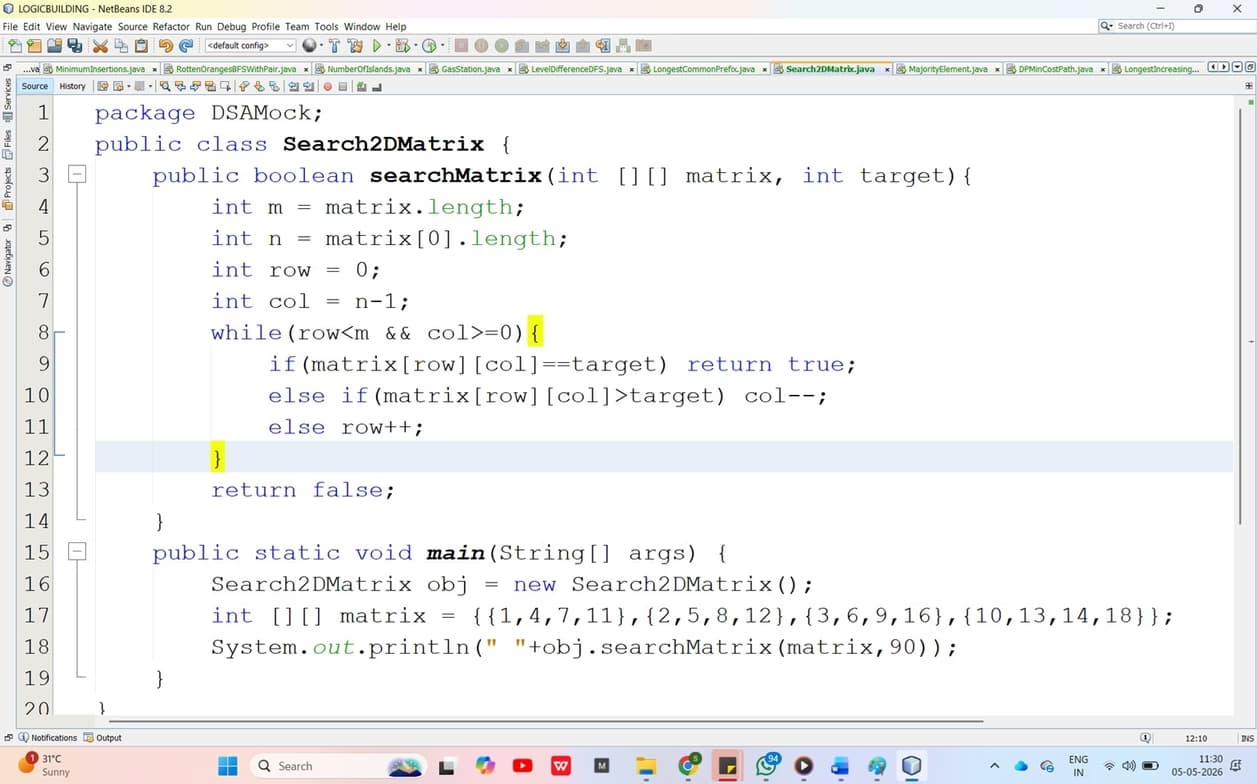
Task: Click the Undo arrow icon
Action: coord(166,46)
